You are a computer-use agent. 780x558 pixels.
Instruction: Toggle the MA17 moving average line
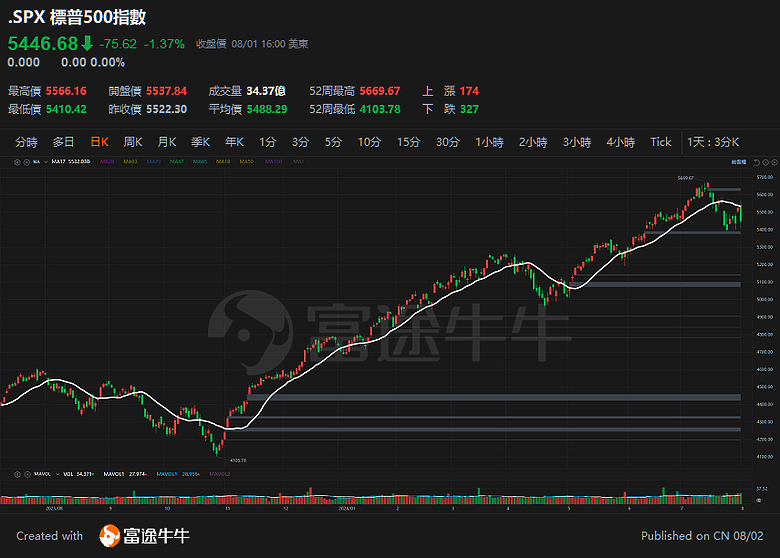(x=71, y=162)
